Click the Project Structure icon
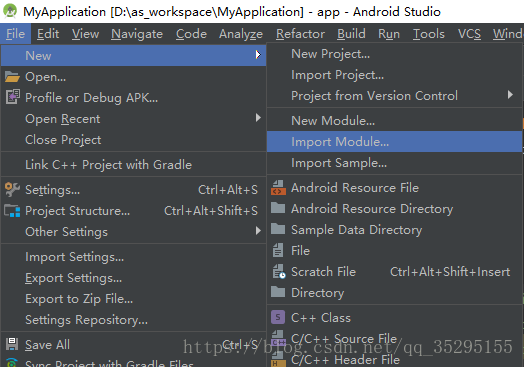Screen dimensions: 524x367 point(12,211)
